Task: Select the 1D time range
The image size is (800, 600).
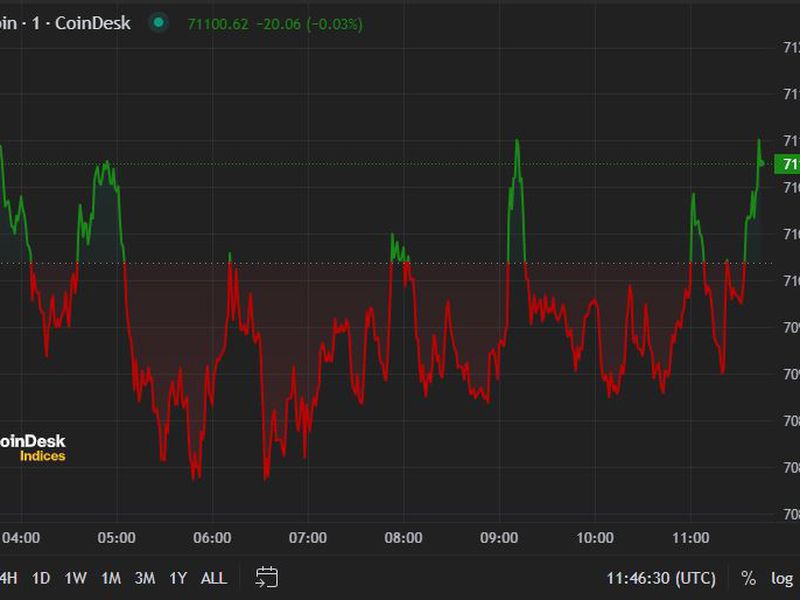Action: click(x=41, y=578)
